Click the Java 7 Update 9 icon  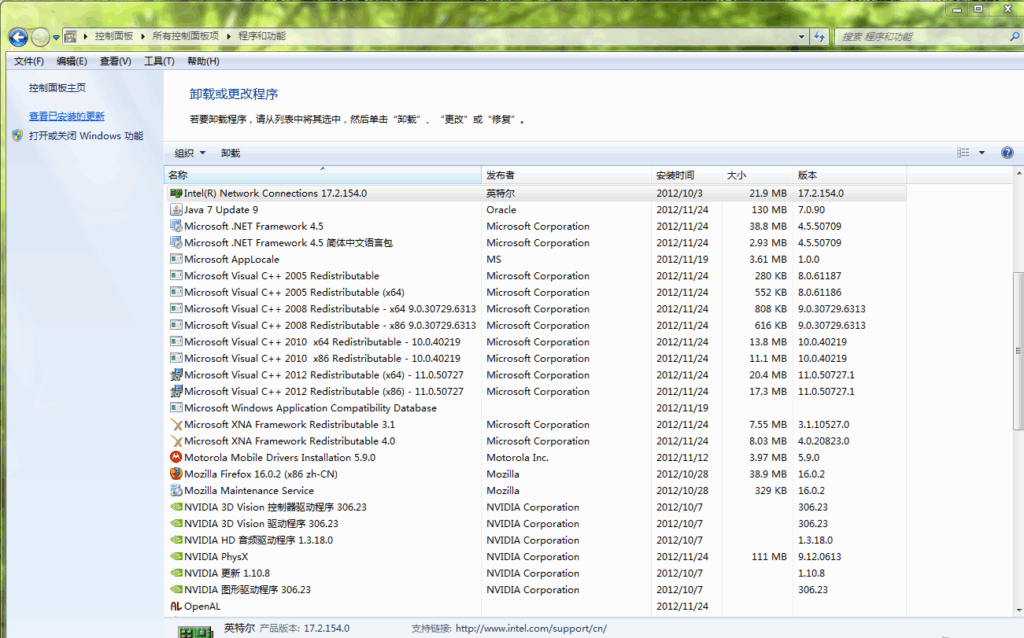coord(176,210)
